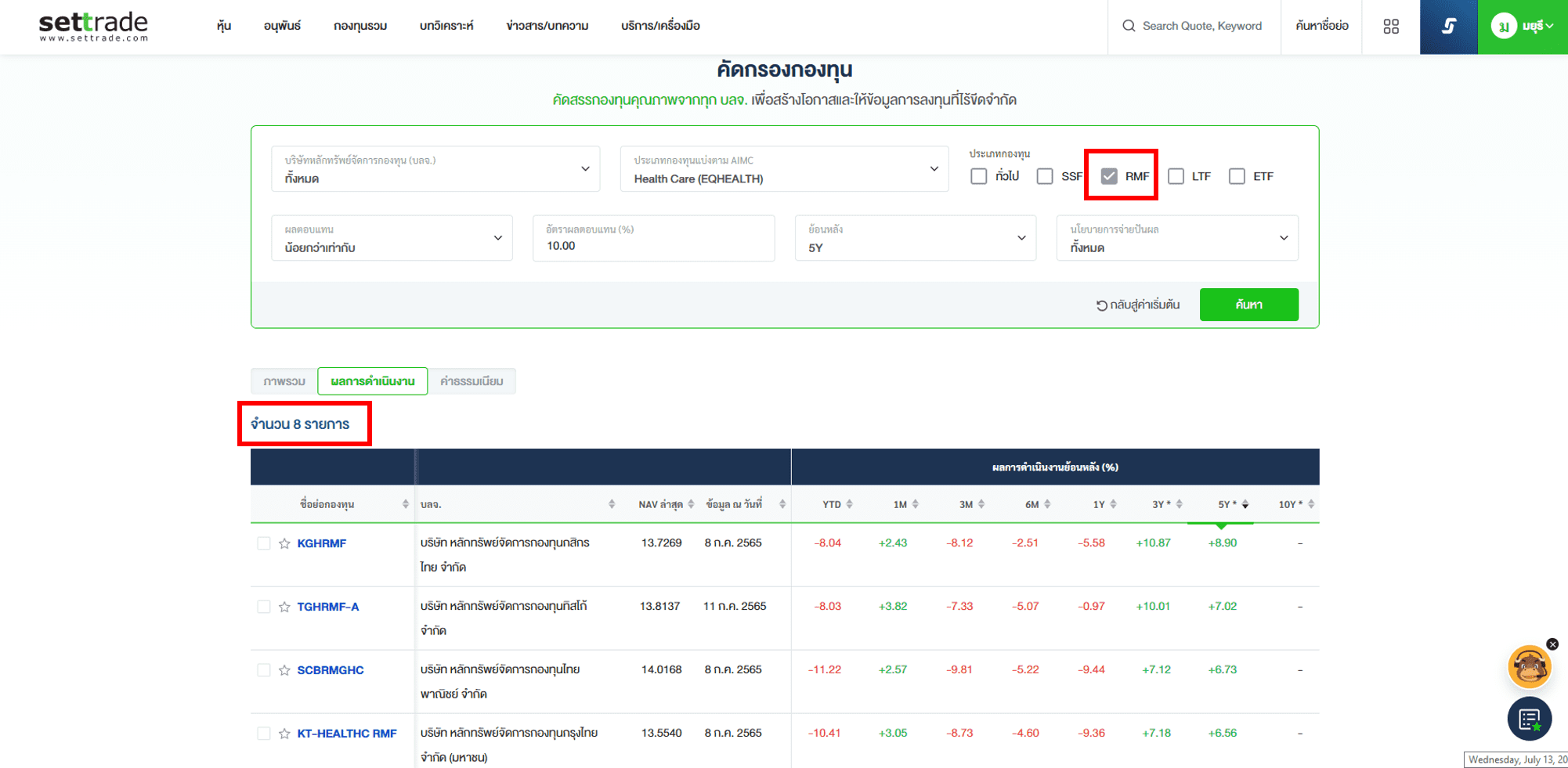
Task: Switch to the ค่าธรรมเนียม tab
Action: [471, 381]
